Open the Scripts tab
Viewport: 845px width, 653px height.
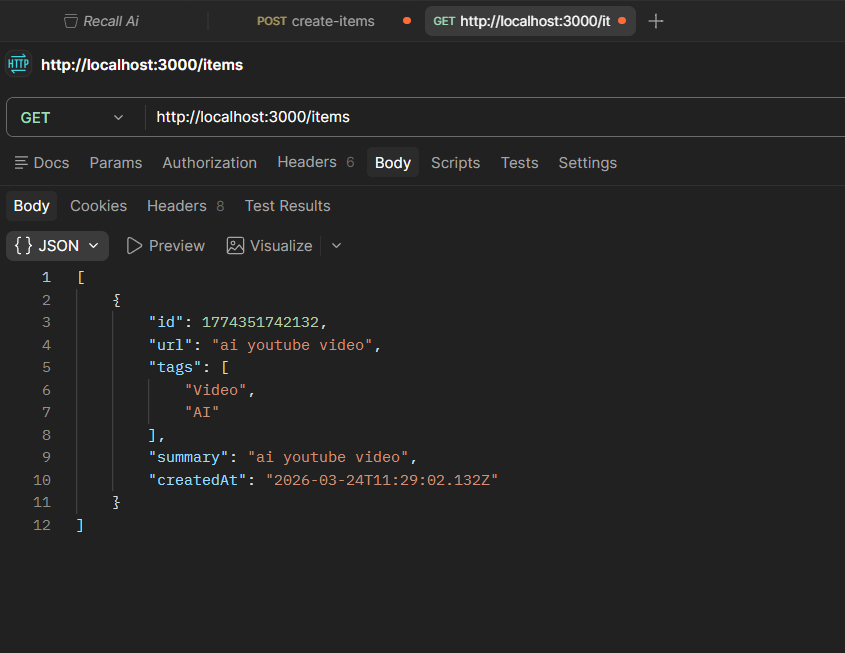tap(455, 163)
